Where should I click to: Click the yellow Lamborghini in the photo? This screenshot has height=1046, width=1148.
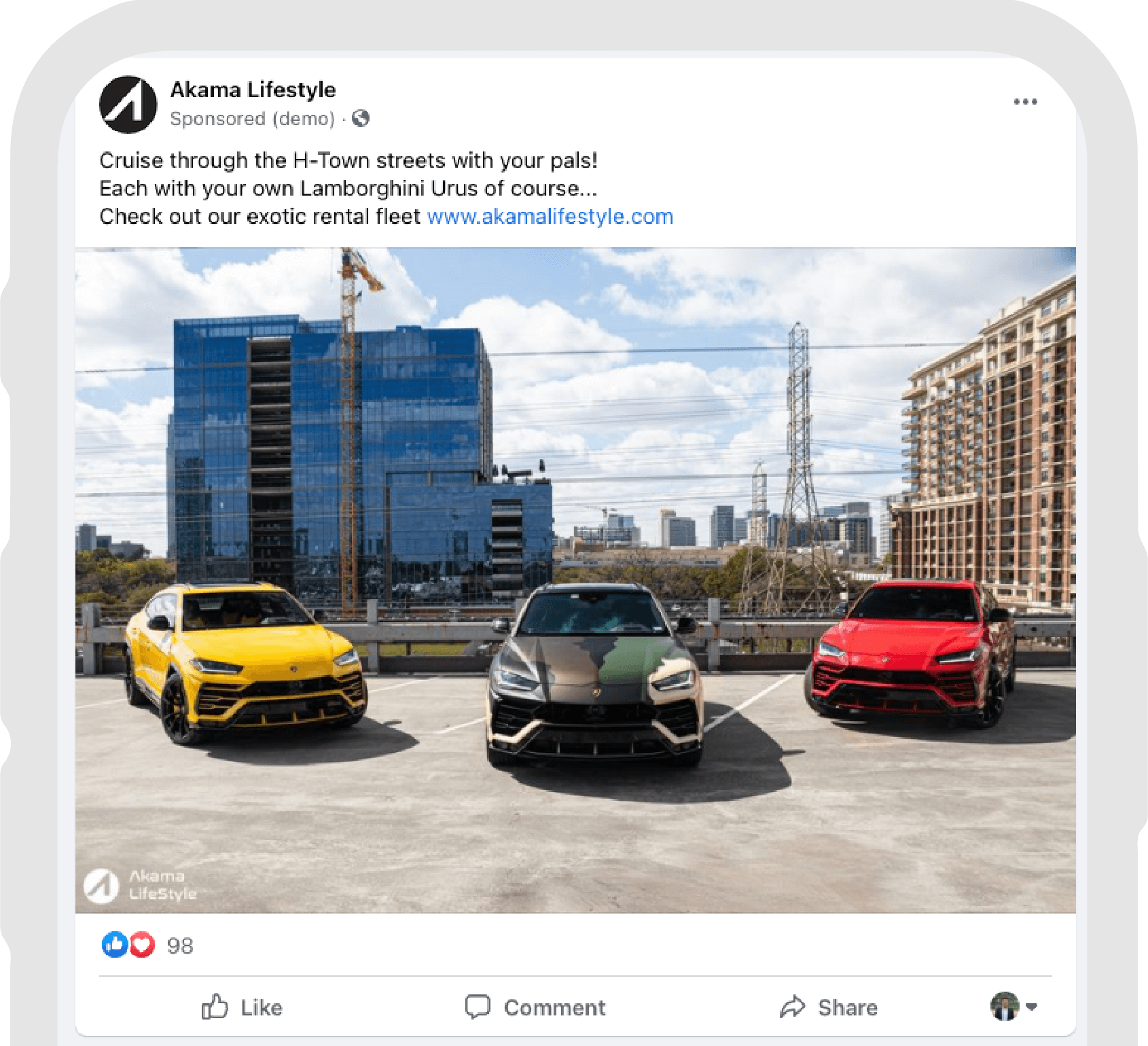pos(245,662)
